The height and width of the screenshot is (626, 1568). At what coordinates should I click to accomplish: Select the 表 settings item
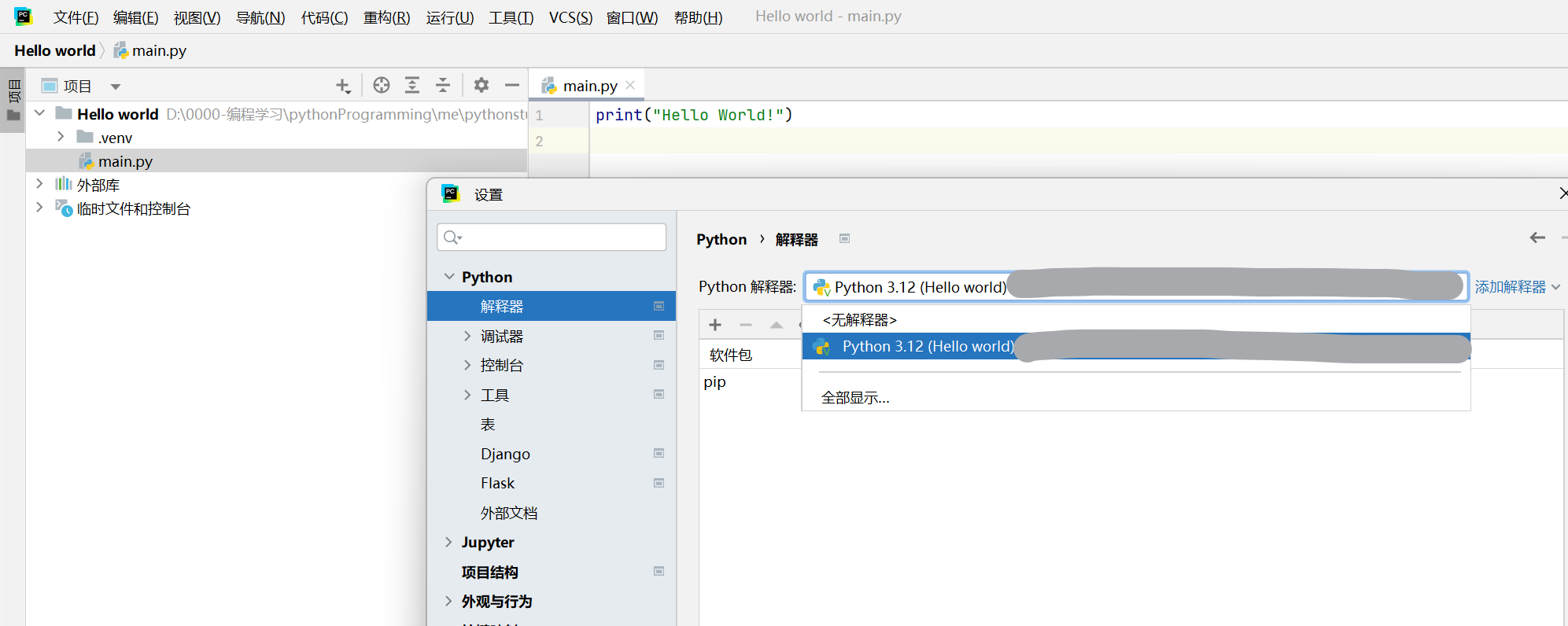552,424
